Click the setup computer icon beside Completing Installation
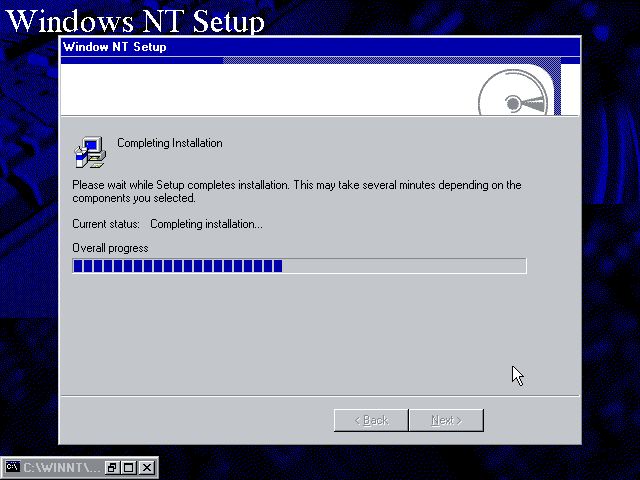The image size is (640, 480). pyautogui.click(x=90, y=152)
